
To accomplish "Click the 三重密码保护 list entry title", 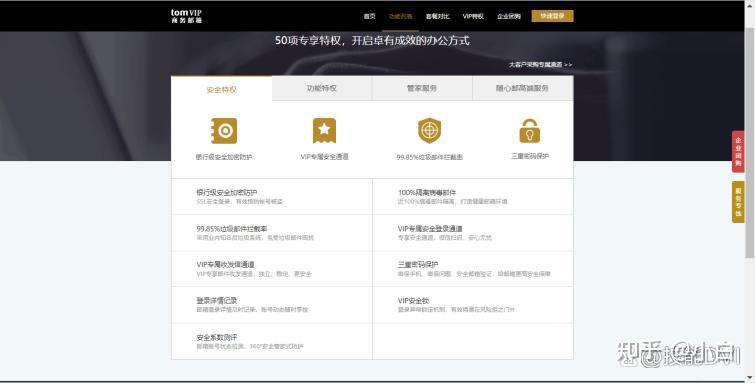I will coord(418,264).
